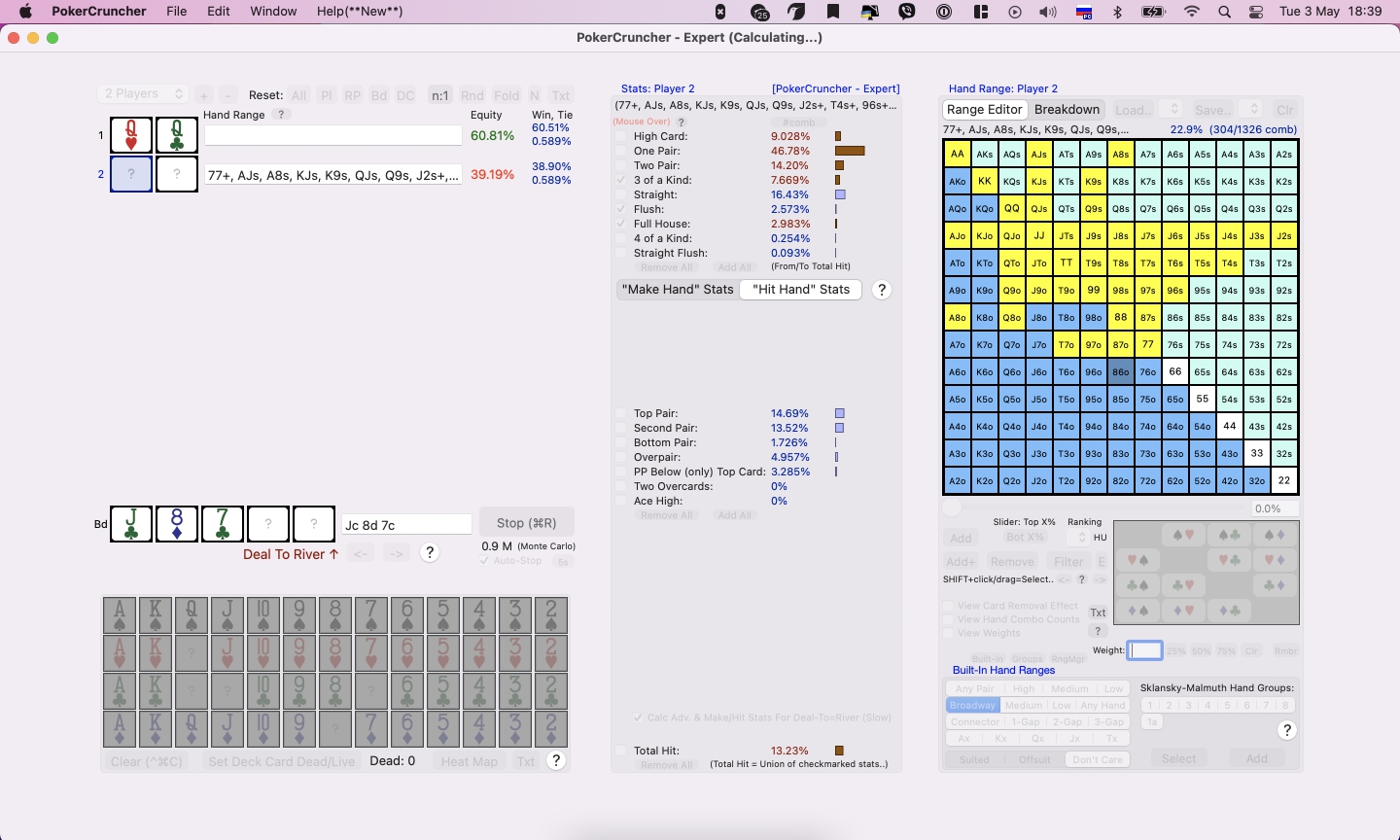
Task: Open the Ranking HU stepper dropdown
Action: 1081,538
